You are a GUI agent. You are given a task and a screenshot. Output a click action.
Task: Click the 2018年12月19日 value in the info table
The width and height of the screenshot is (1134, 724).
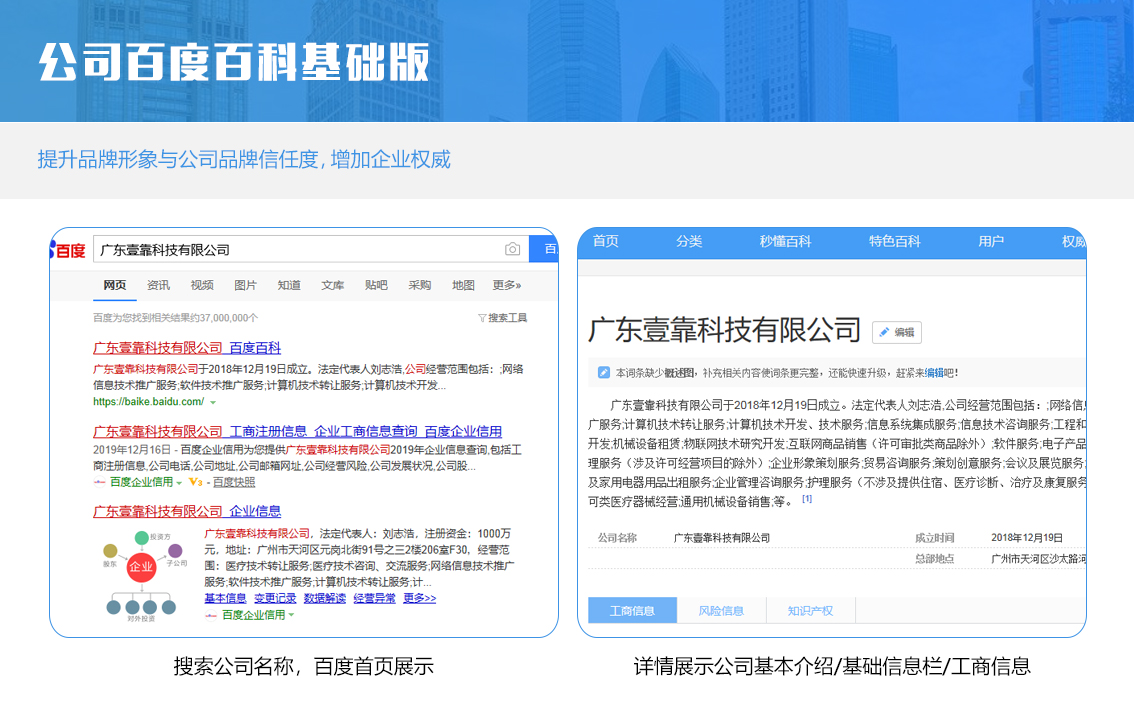click(1027, 537)
